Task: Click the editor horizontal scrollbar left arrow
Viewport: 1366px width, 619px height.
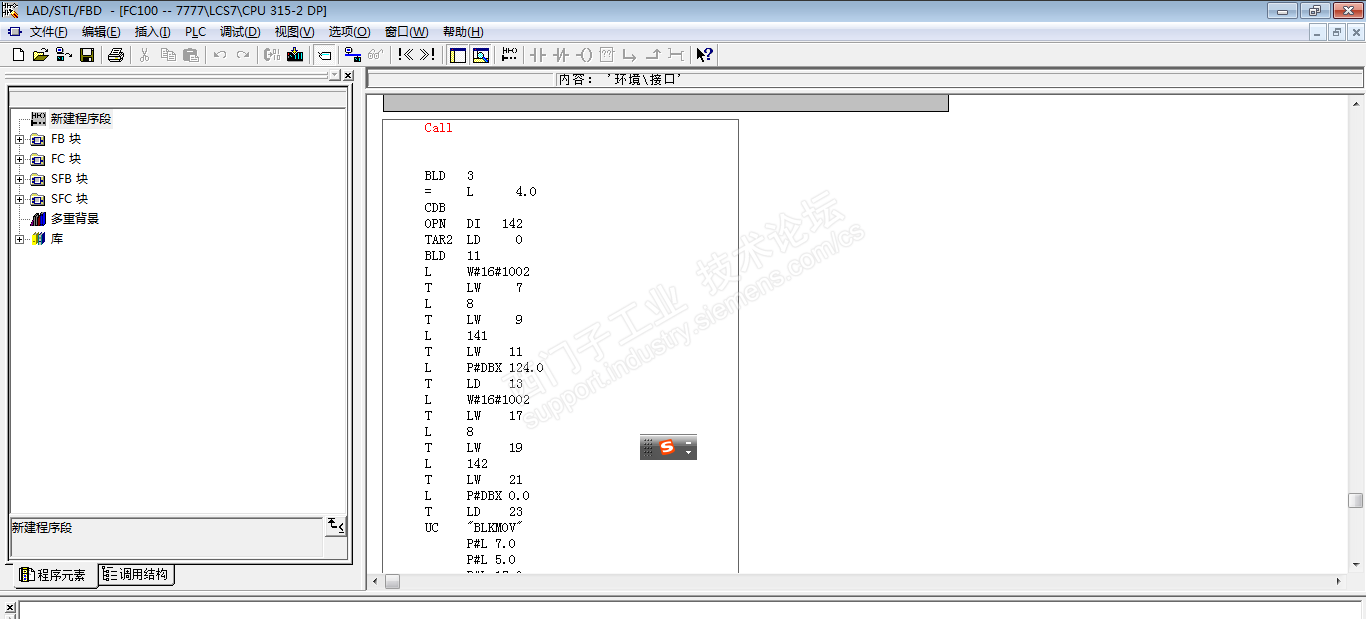Action: tap(376, 581)
